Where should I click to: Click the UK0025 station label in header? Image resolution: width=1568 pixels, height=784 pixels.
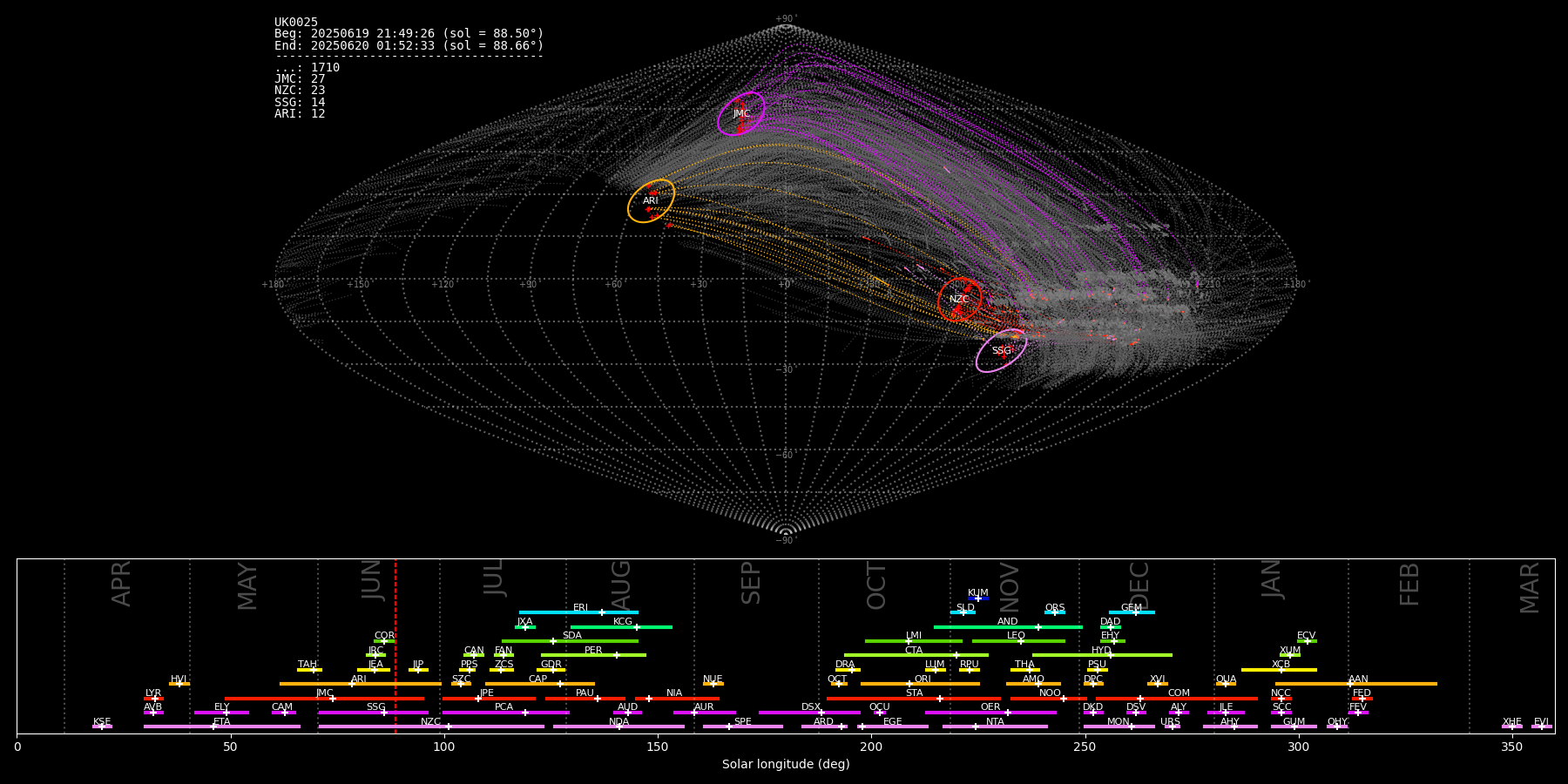coord(296,23)
